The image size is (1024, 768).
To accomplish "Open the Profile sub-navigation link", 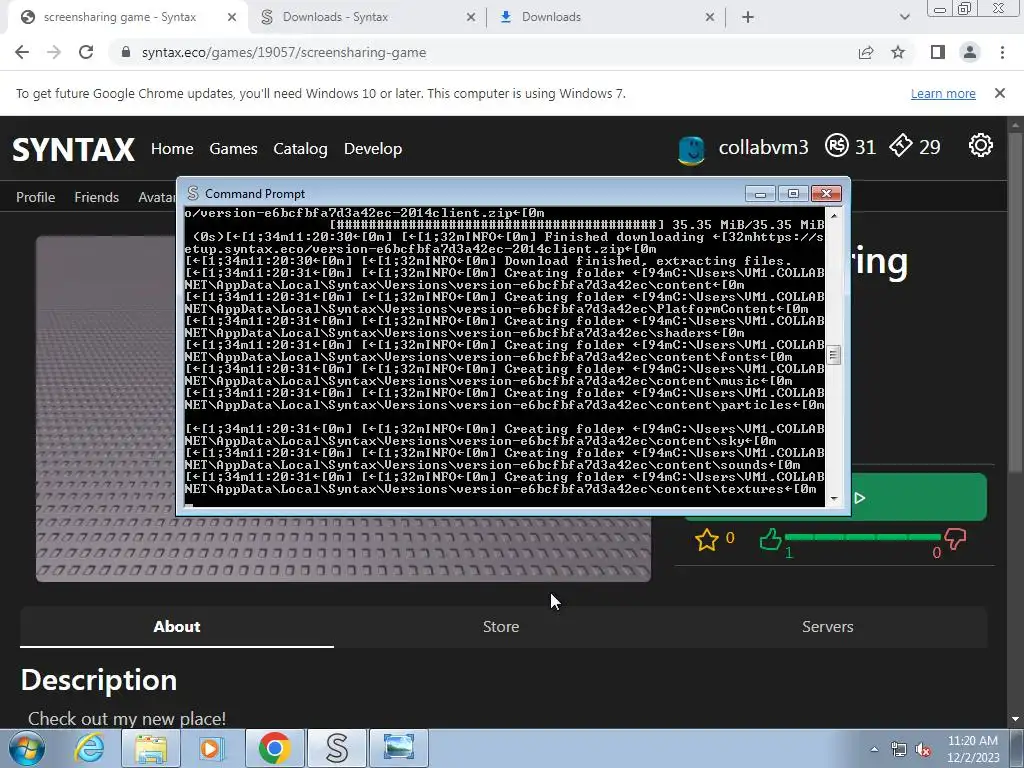I will point(35,197).
